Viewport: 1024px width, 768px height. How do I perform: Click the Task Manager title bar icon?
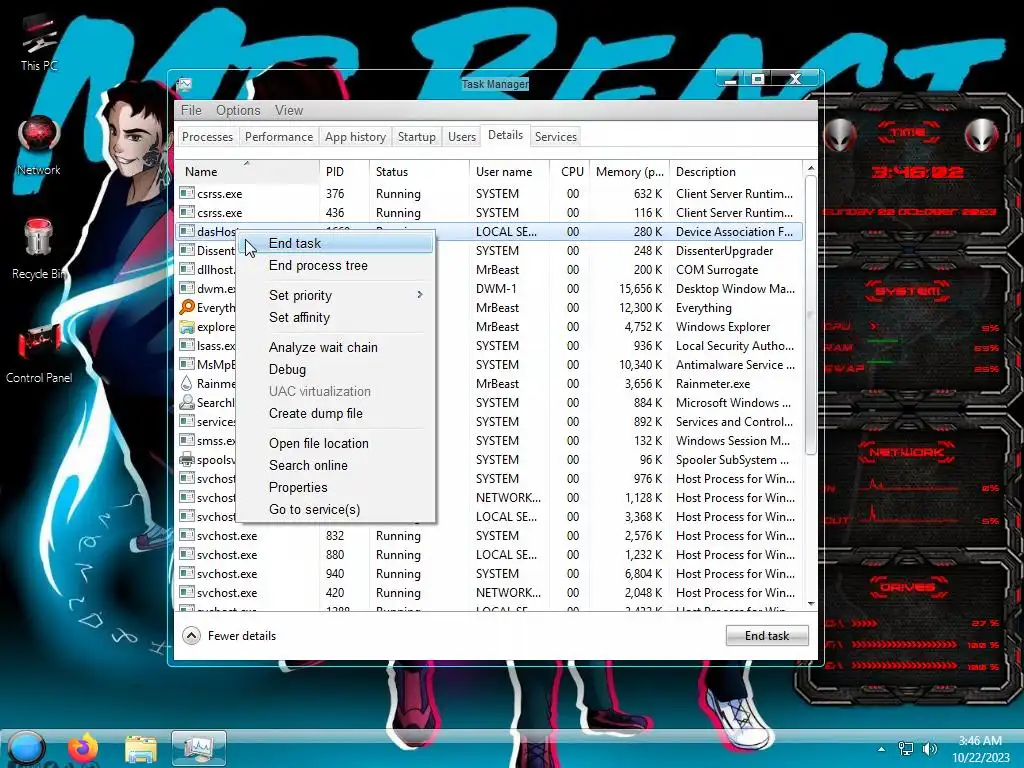pyautogui.click(x=184, y=84)
